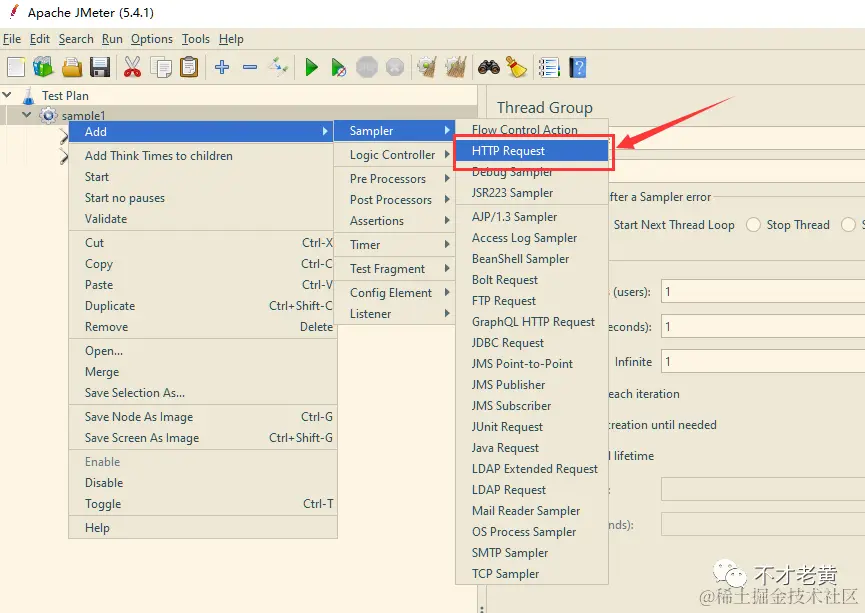865x613 pixels.
Task: Click the Reset Search broom icon
Action: 516,67
